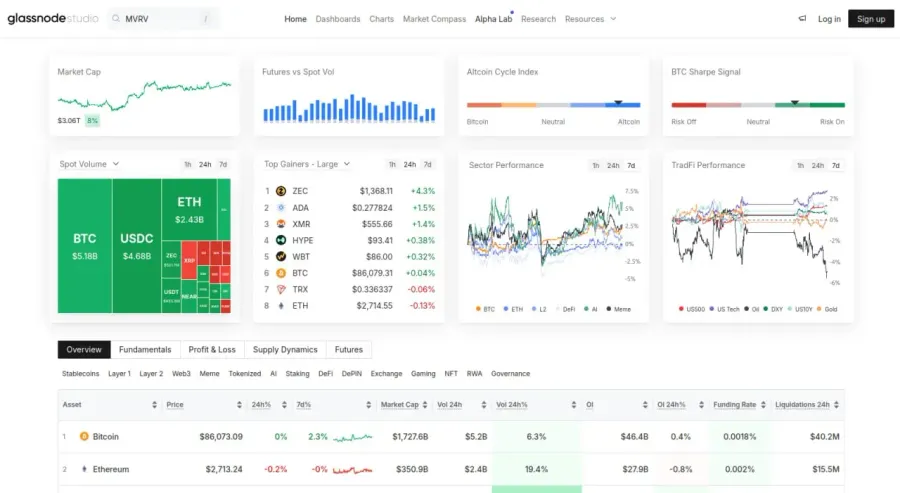Click the search field containing MVRV
Image resolution: width=900 pixels, height=493 pixels.
coord(164,19)
